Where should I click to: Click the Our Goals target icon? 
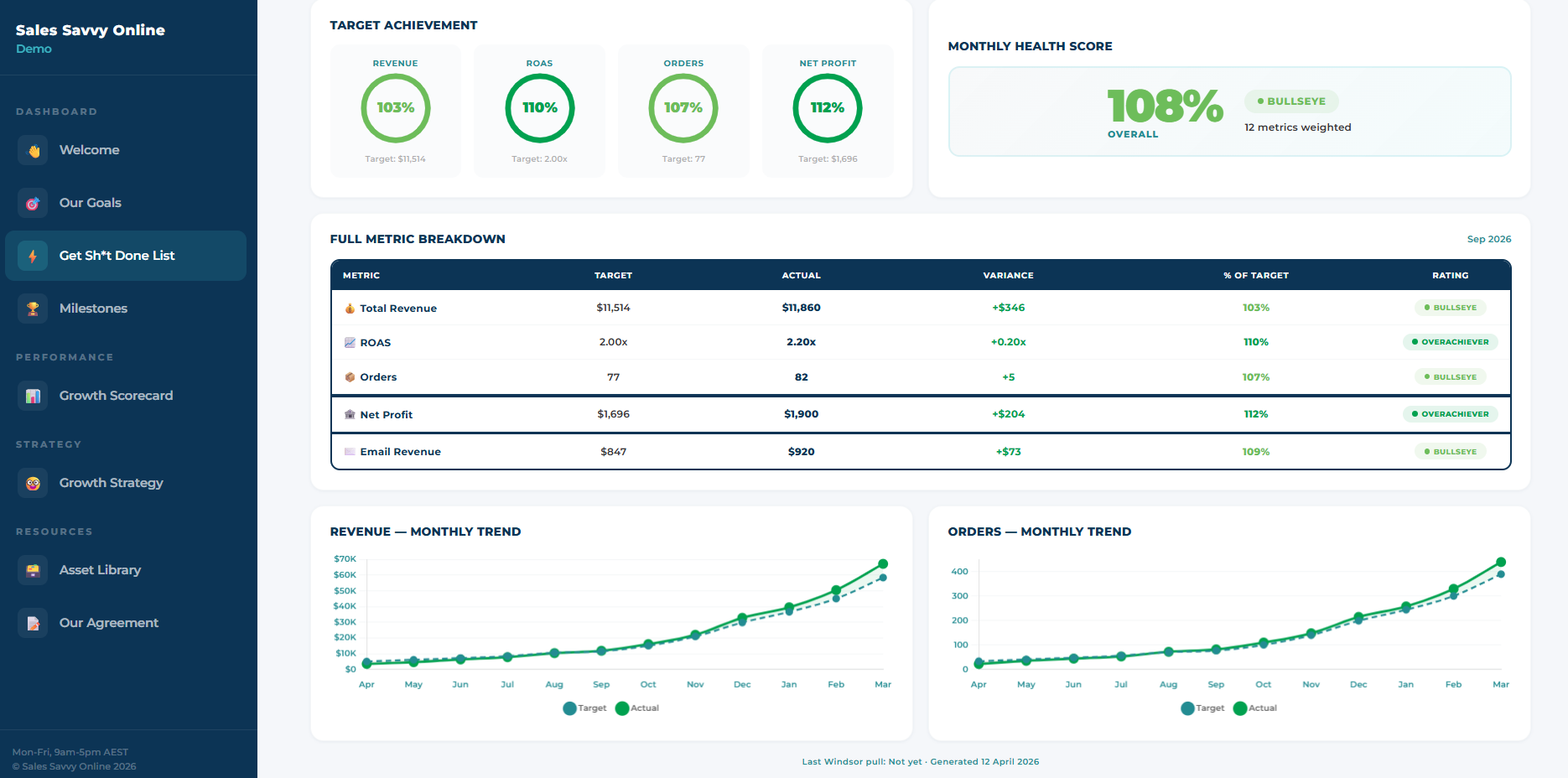tap(32, 203)
